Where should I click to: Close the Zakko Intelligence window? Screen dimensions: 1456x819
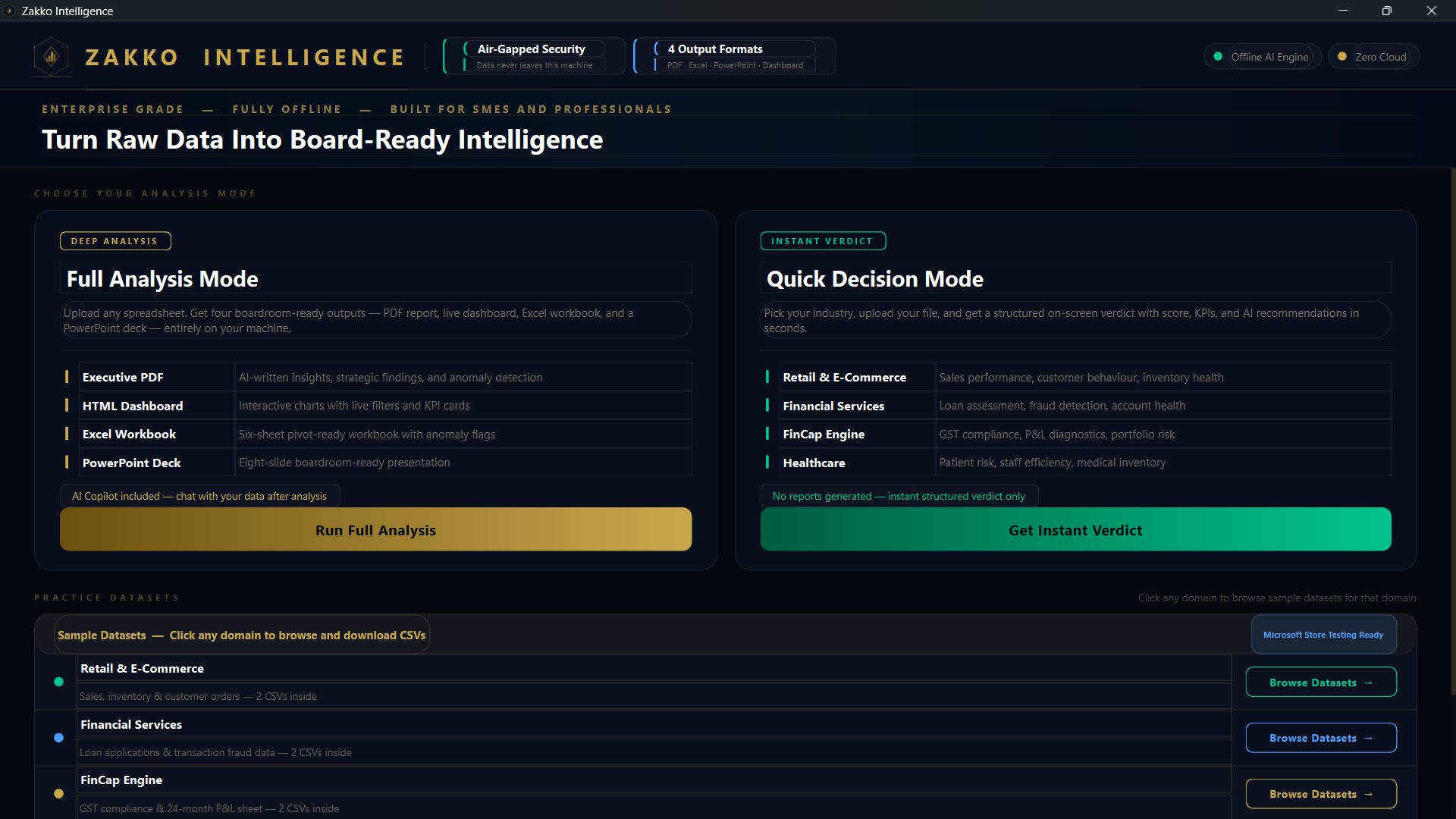[1432, 11]
